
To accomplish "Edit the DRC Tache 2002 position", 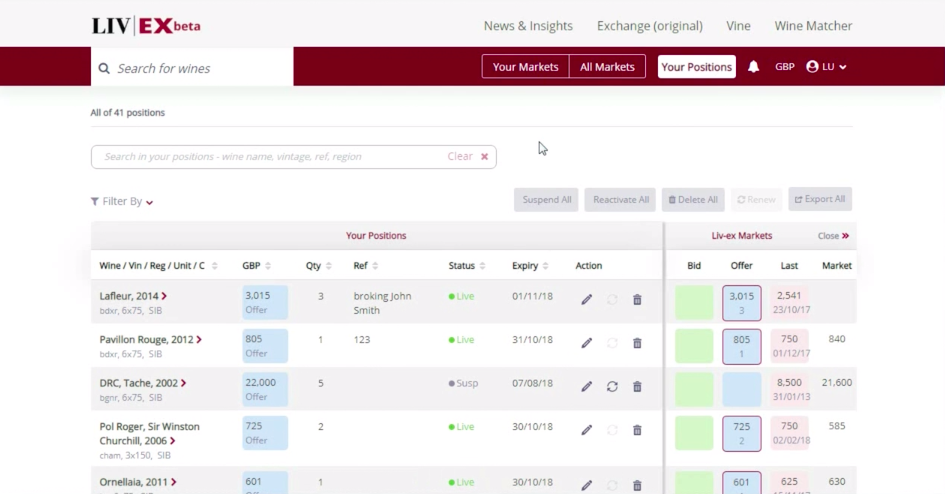I will point(586,386).
